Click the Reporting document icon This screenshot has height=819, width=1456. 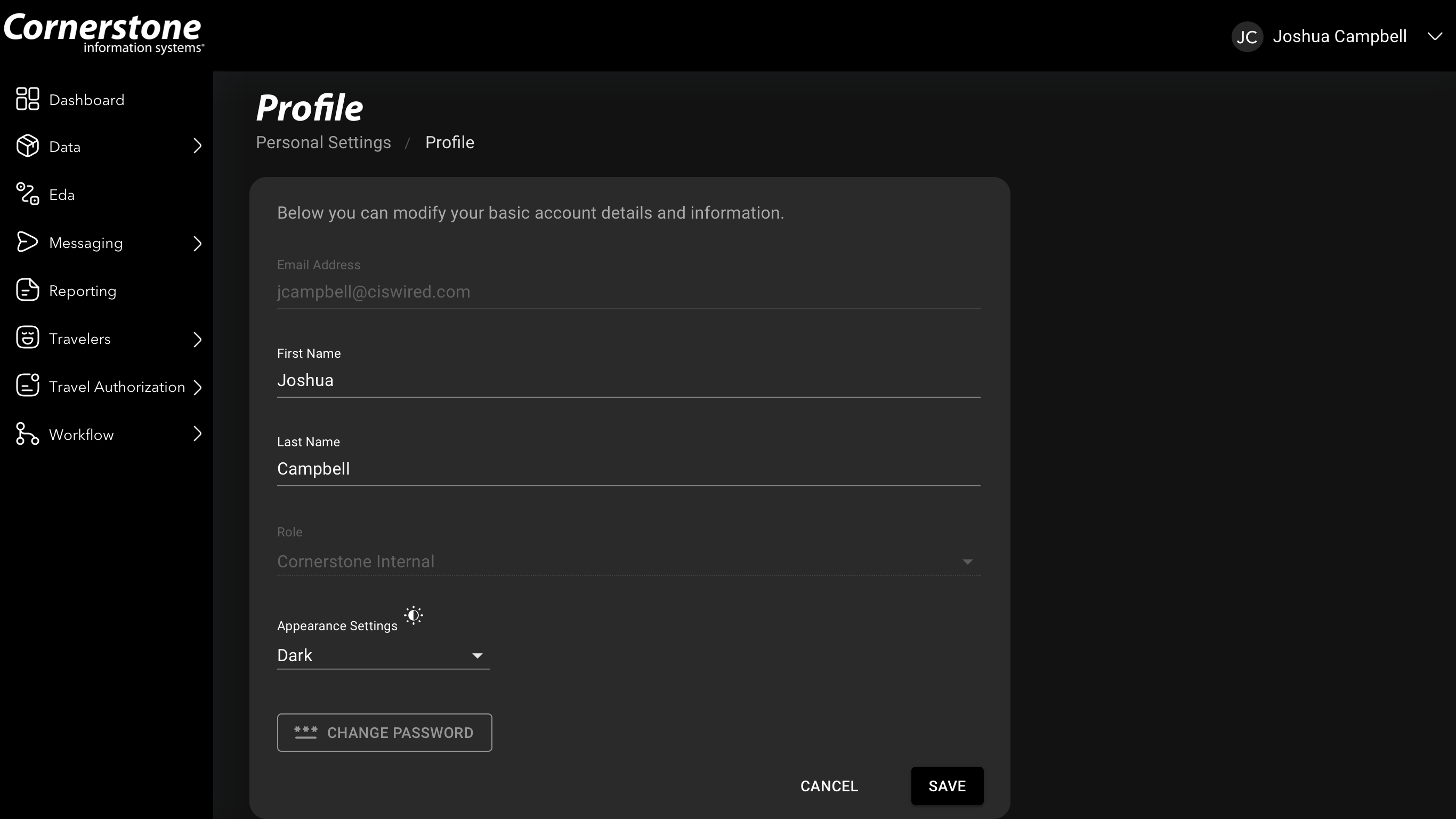point(27,290)
